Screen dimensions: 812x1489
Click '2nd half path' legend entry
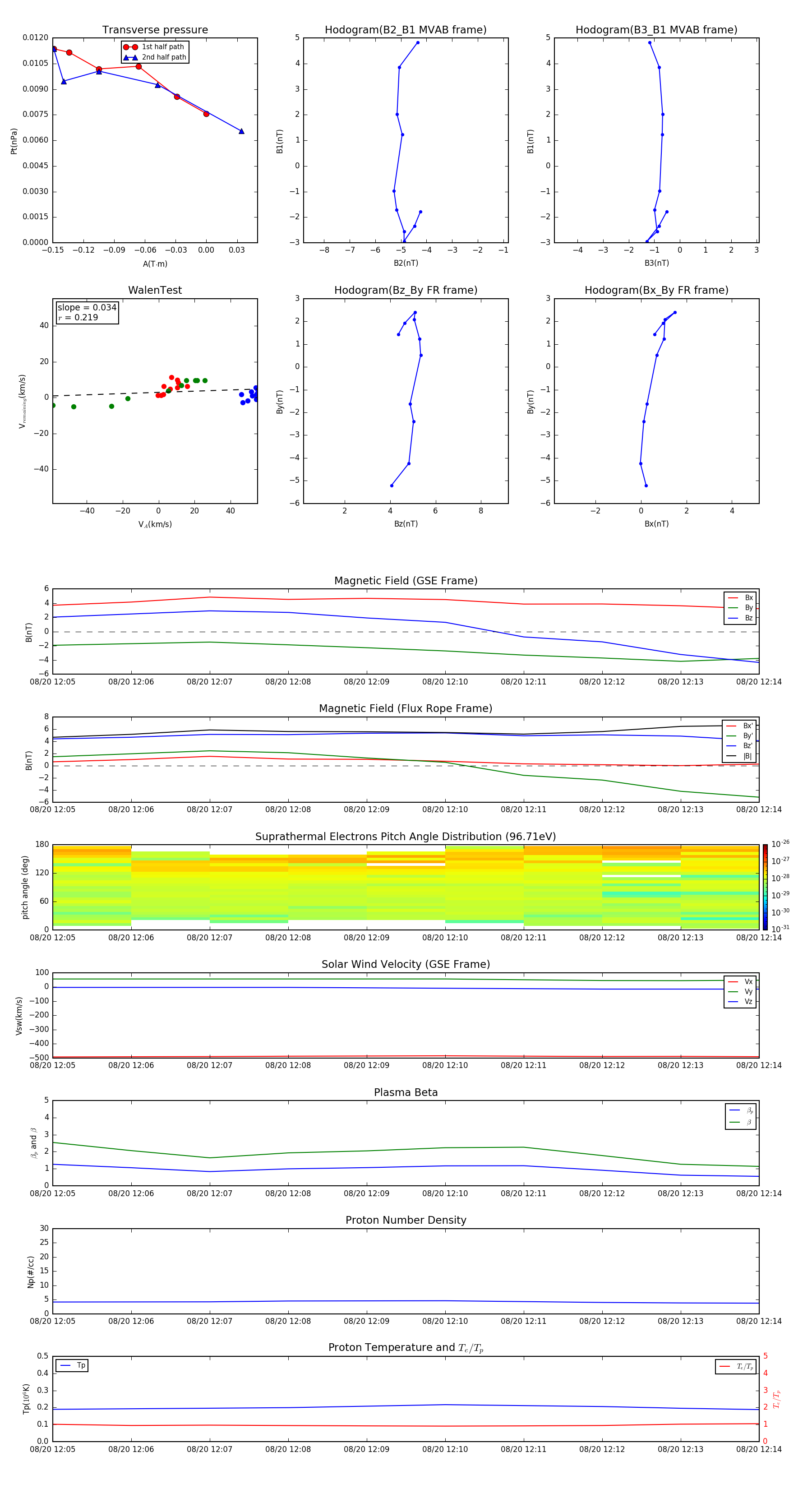coord(154,57)
